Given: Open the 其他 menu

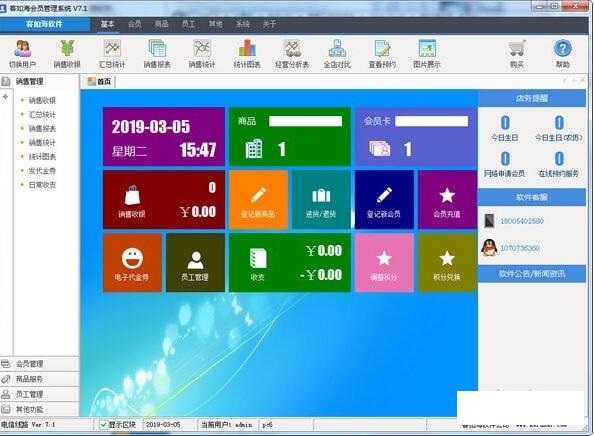Looking at the screenshot, I should (216, 24).
